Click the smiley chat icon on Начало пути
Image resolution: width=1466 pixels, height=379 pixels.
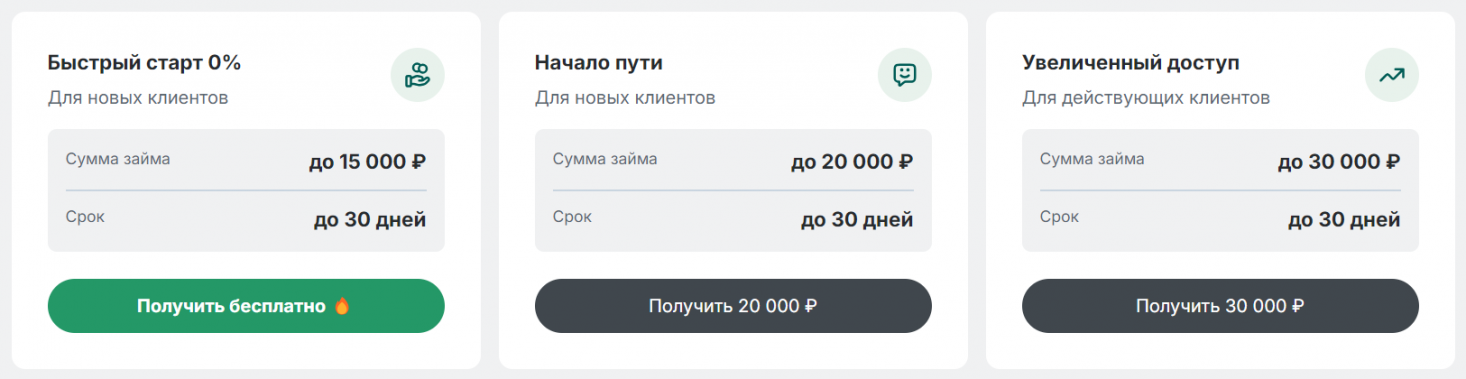904,75
